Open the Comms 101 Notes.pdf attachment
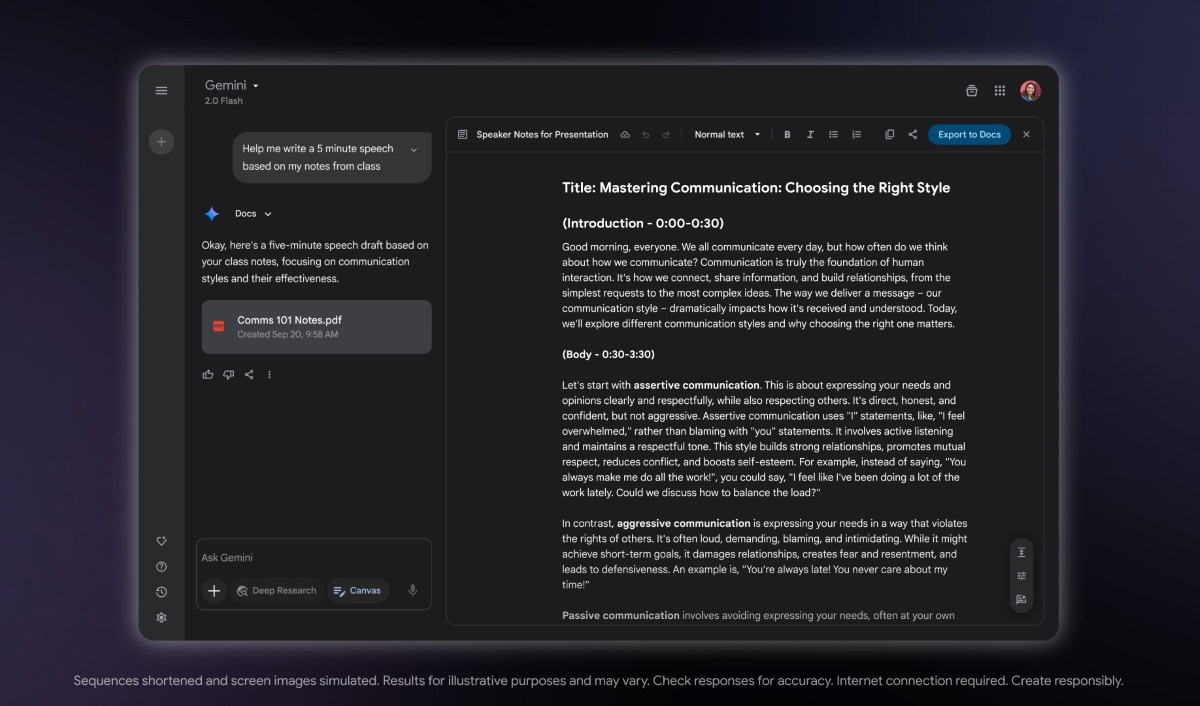Screen dimensions: 1200x706 click(x=316, y=327)
